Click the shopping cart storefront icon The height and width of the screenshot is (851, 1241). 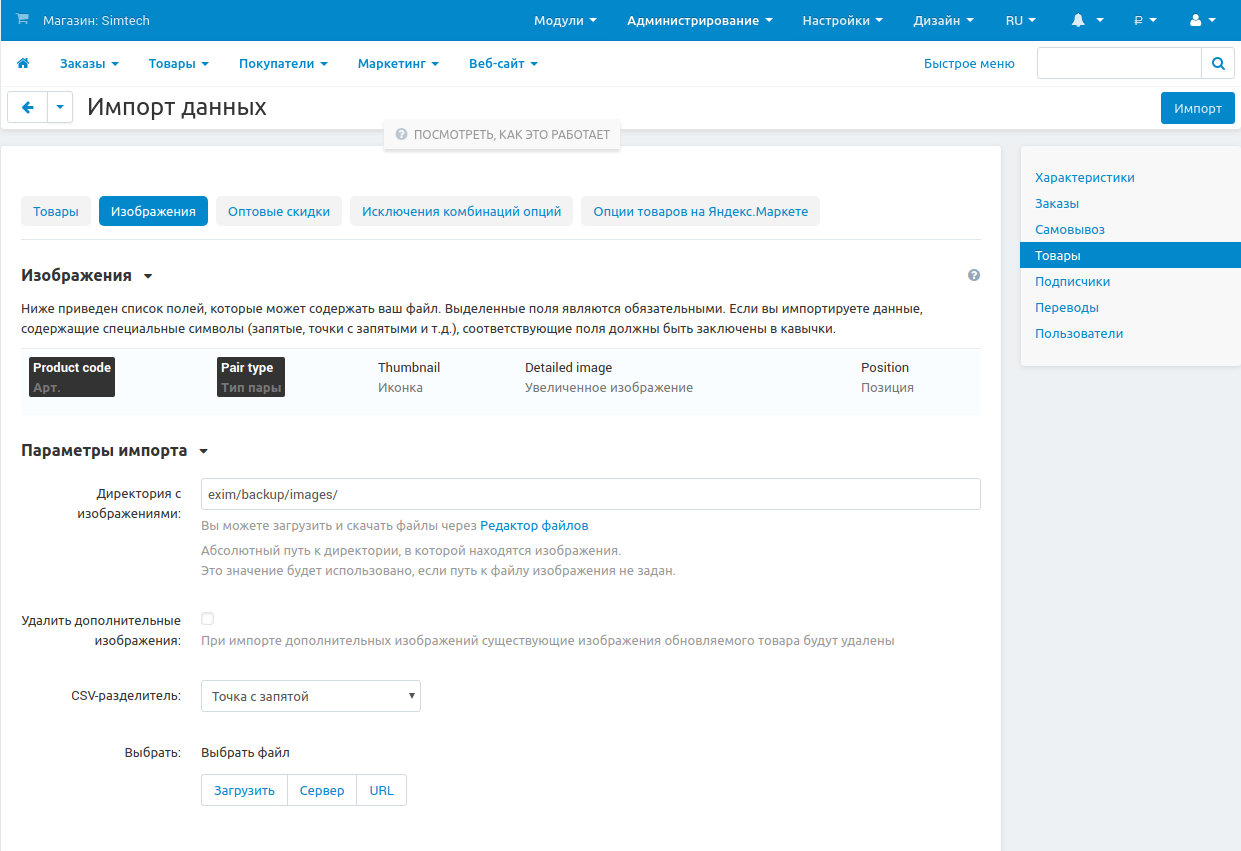pyautogui.click(x=23, y=20)
